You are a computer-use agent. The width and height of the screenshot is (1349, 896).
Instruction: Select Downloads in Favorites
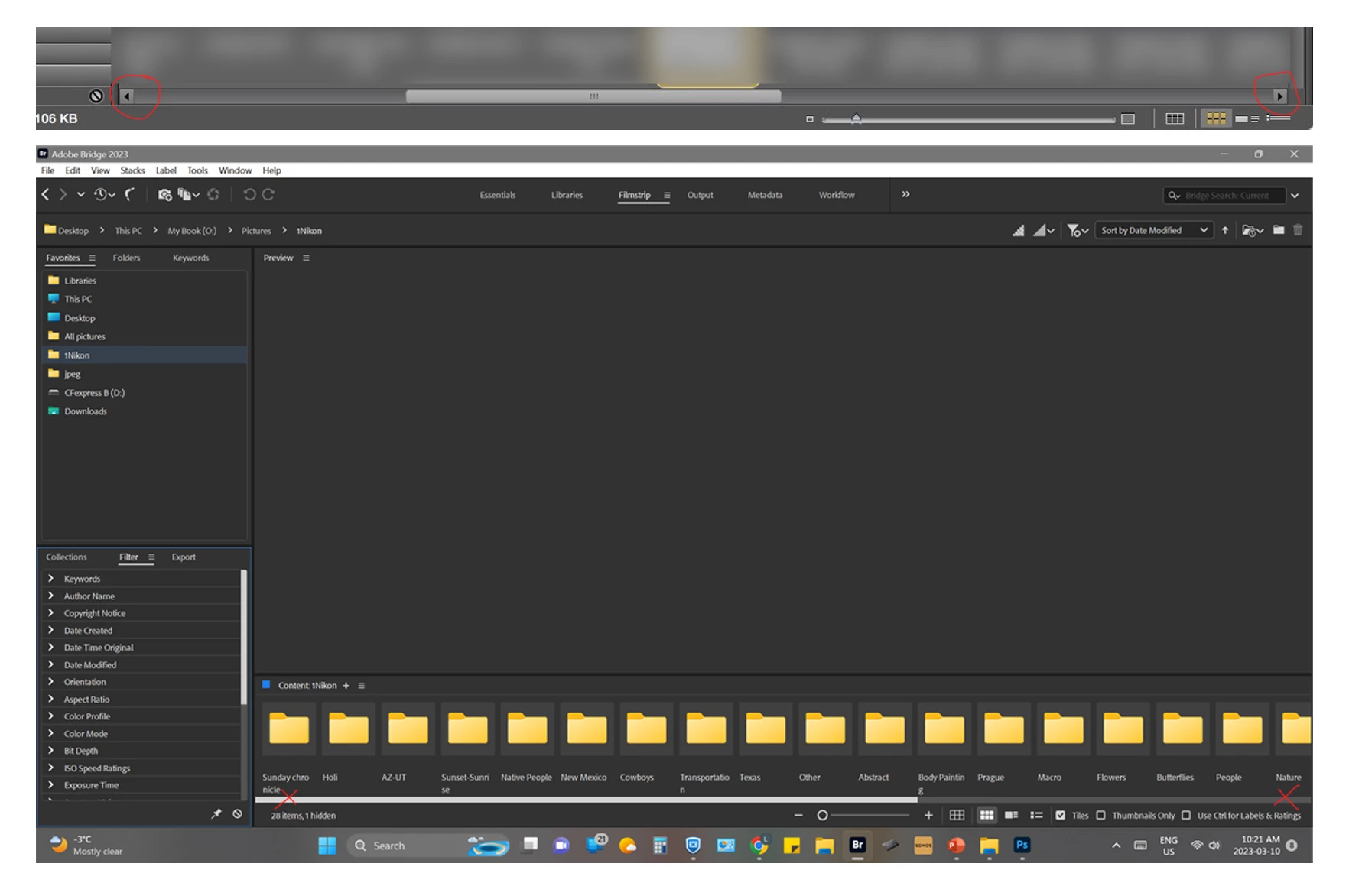pyautogui.click(x=85, y=411)
